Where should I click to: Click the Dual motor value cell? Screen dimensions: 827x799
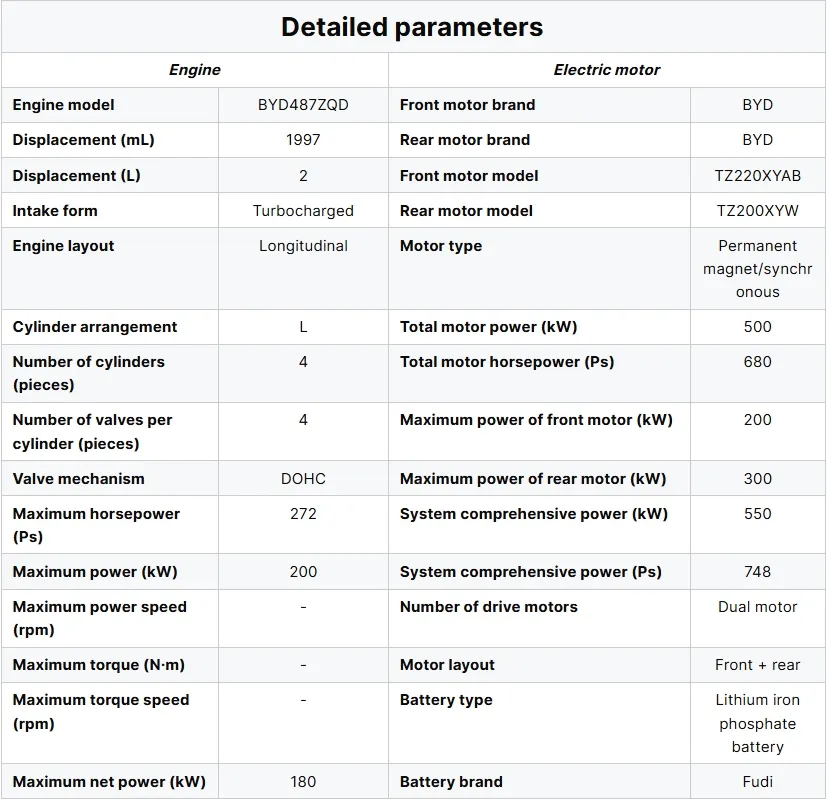pos(758,607)
